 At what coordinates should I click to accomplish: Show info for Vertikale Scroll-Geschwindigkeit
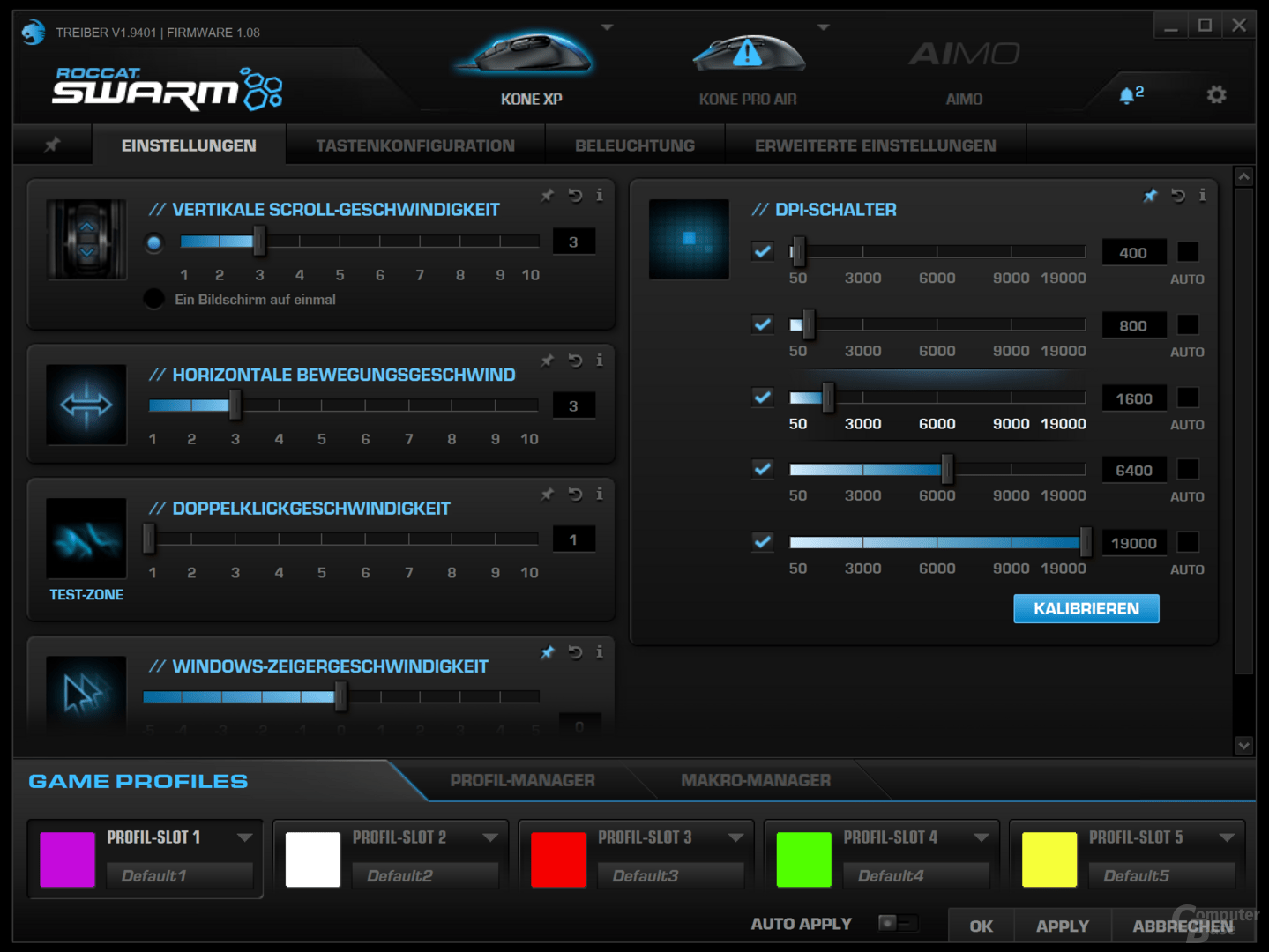[x=600, y=196]
